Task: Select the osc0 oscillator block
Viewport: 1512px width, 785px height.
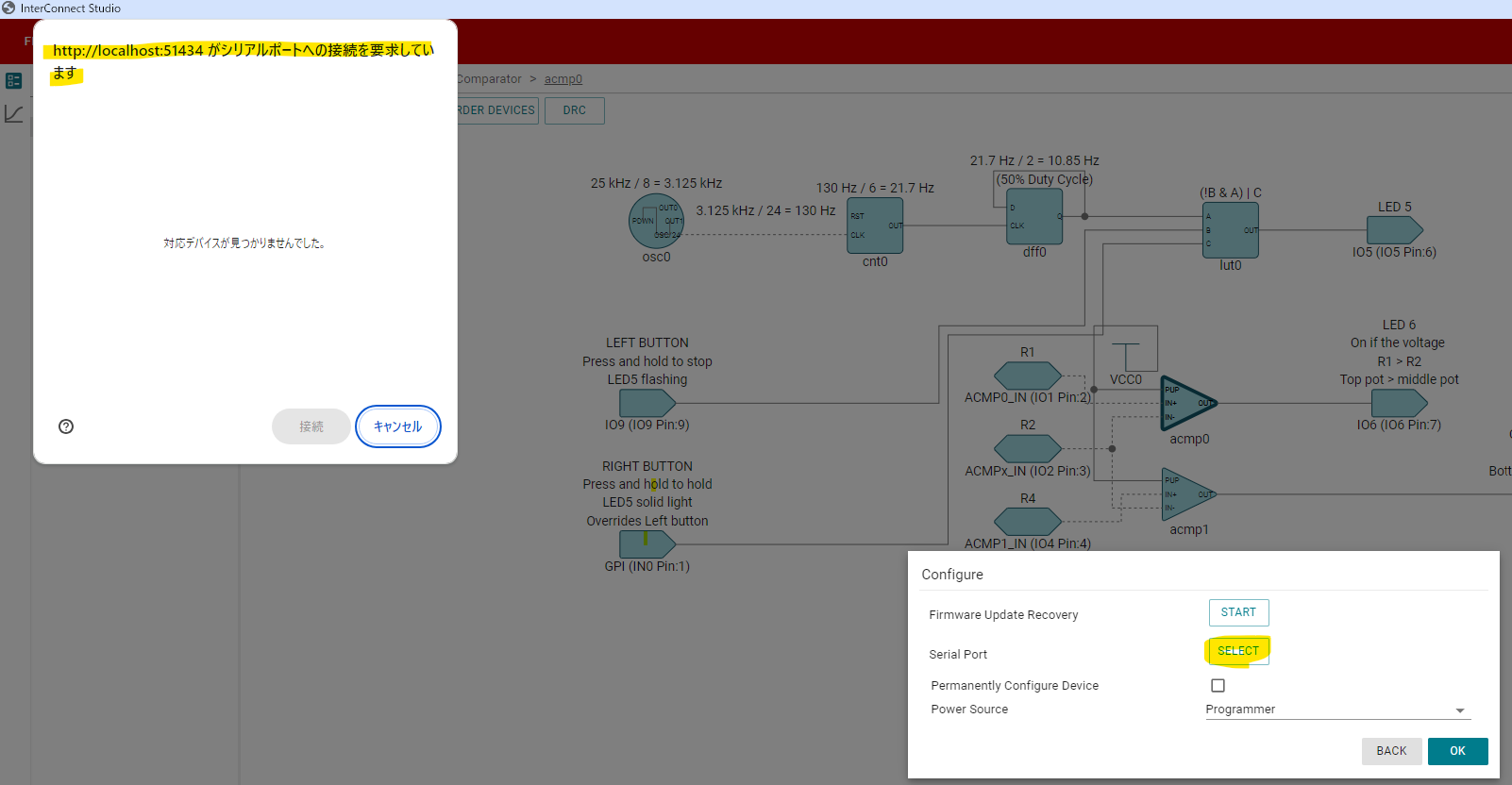Action: pos(657,222)
